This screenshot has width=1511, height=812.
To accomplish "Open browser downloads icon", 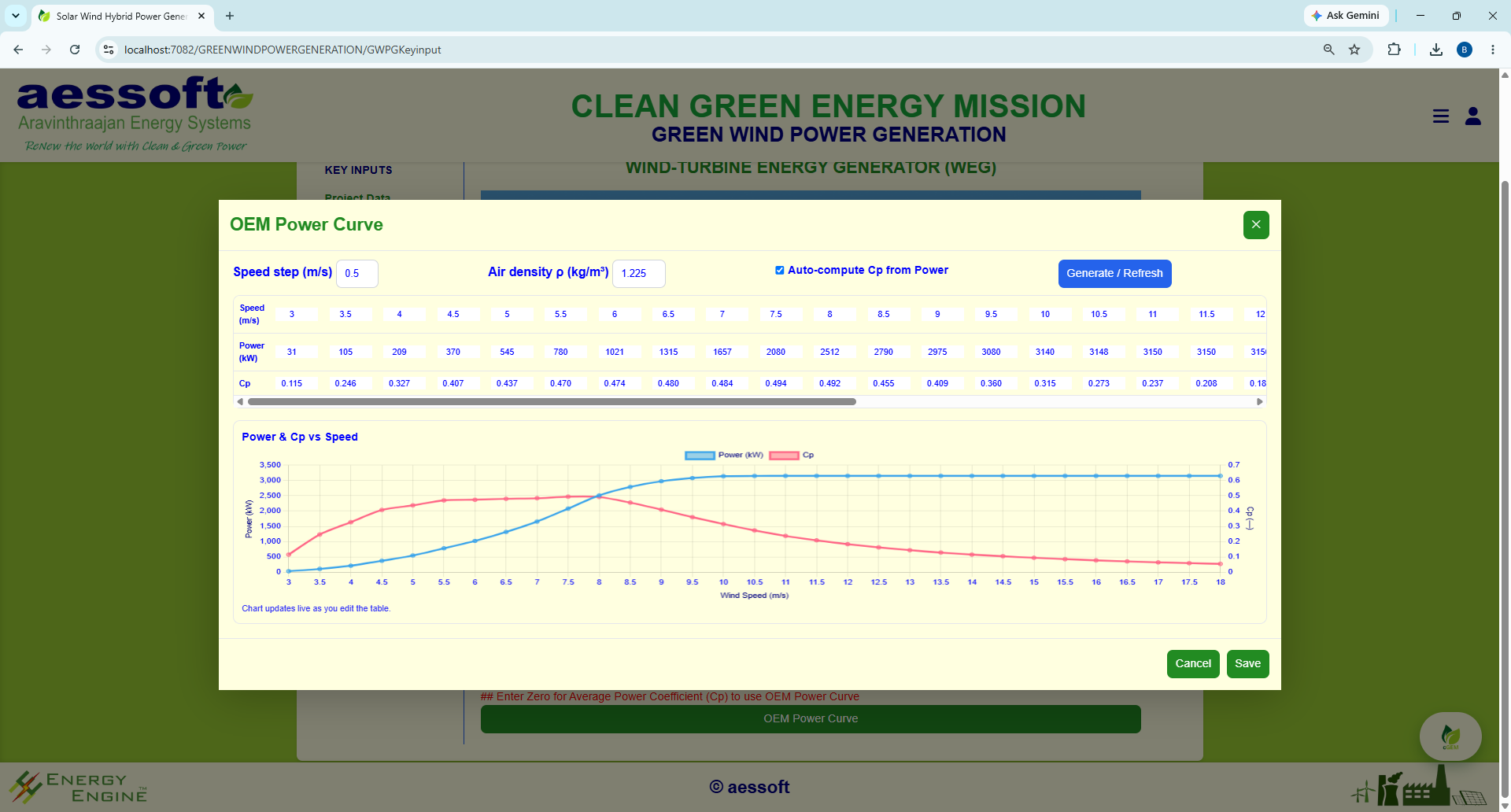I will [1436, 50].
